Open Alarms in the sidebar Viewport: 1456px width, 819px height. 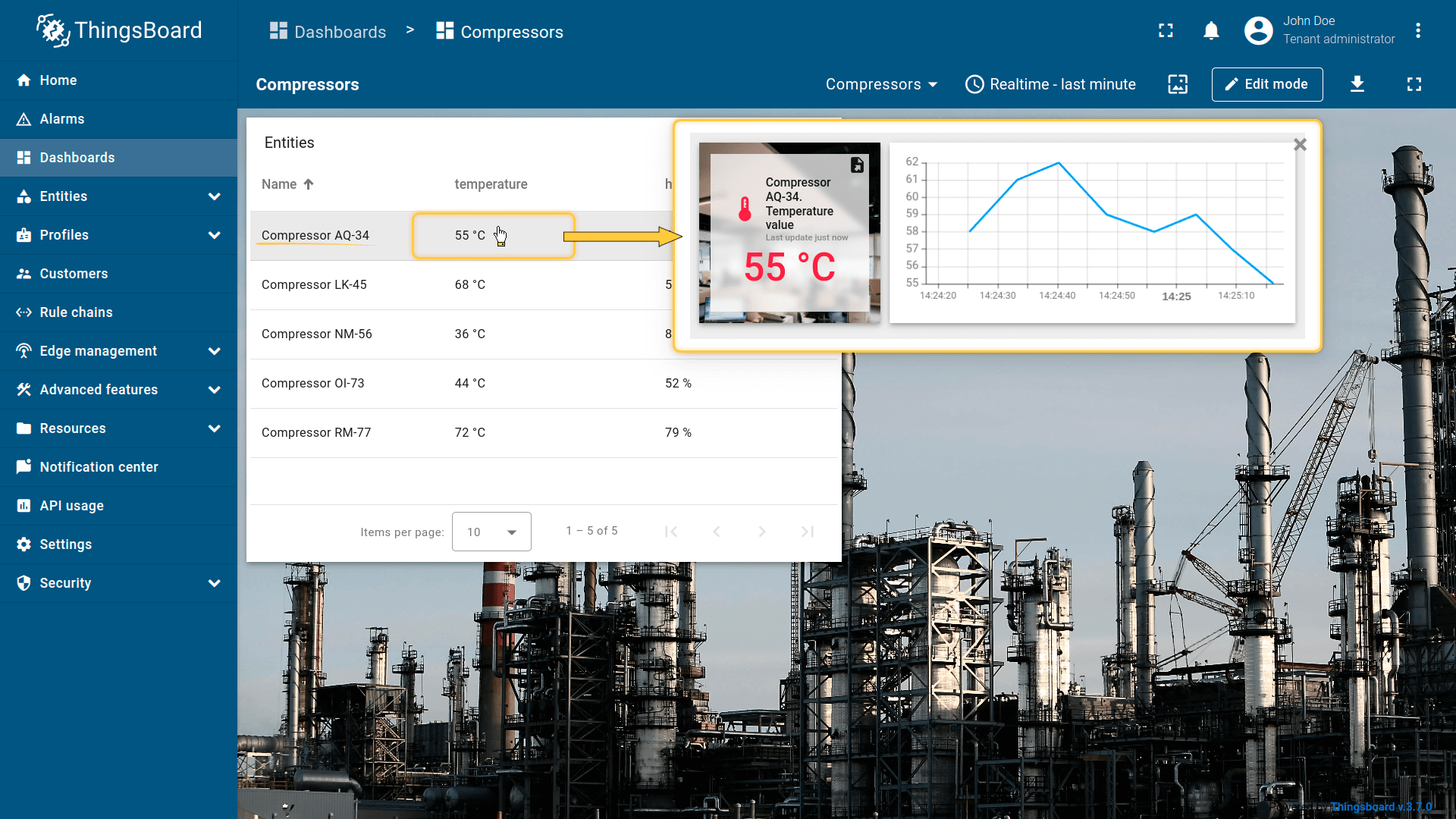[x=62, y=119]
